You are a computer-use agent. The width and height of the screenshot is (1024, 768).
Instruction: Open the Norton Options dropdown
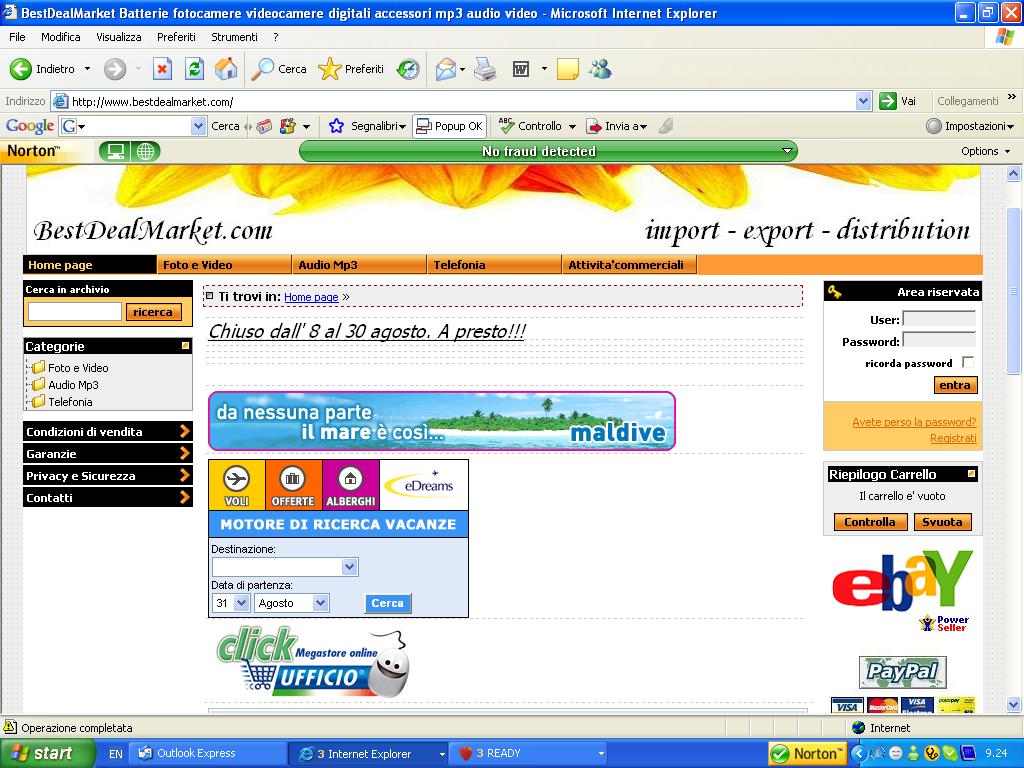[985, 152]
